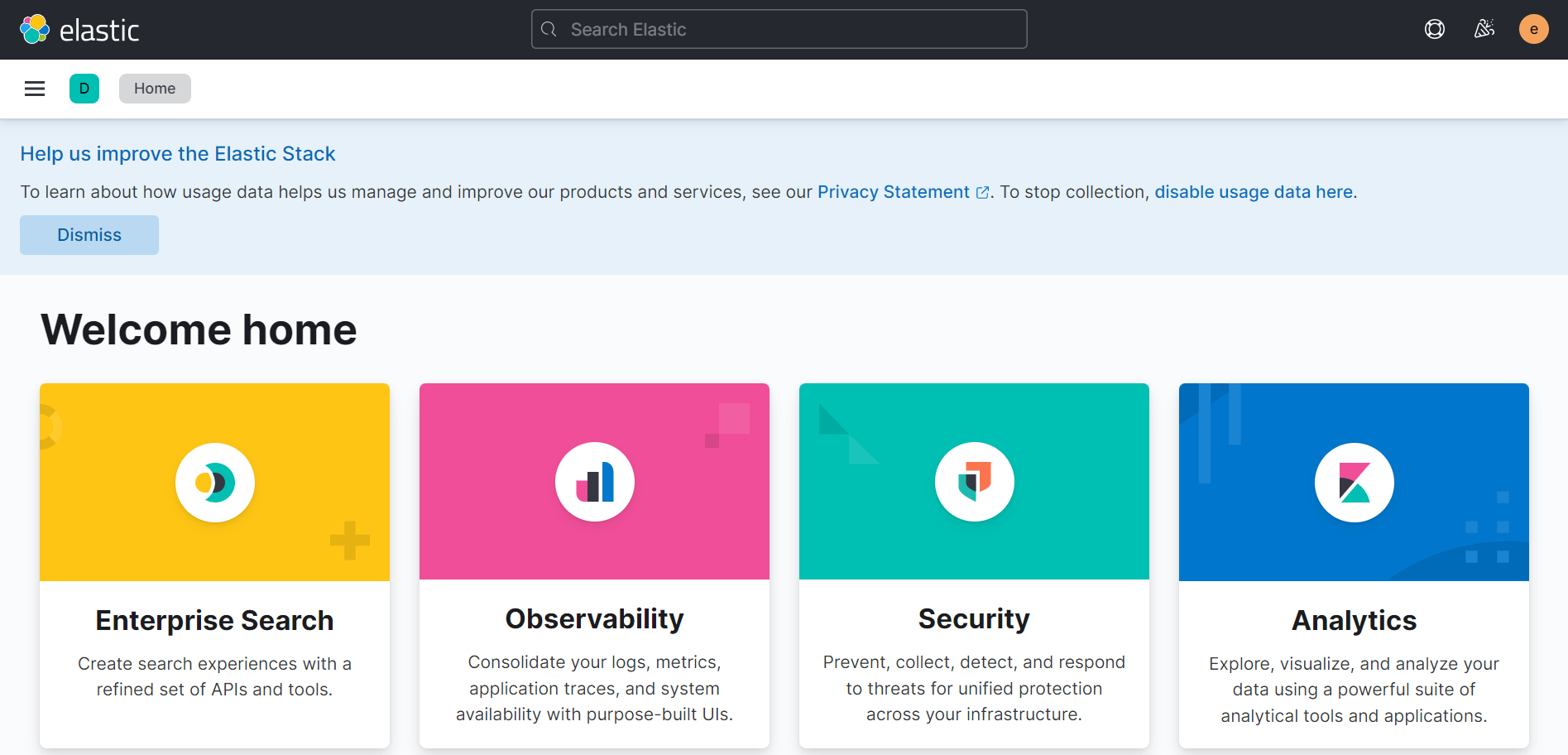
Task: Click Analytics description about analytical tools
Action: (1354, 690)
